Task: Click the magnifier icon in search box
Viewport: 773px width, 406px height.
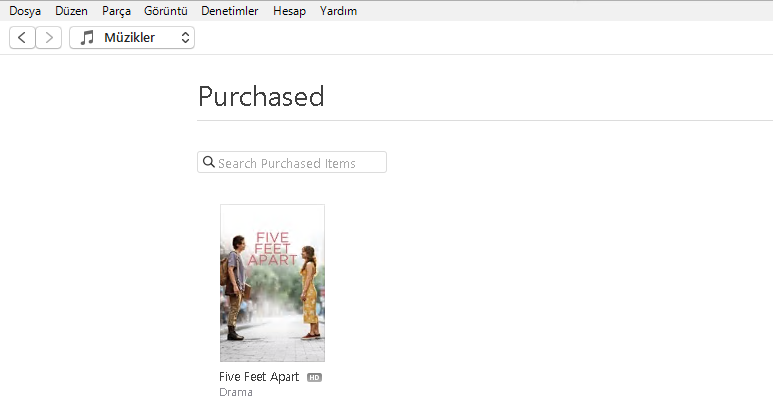Action: [209, 162]
